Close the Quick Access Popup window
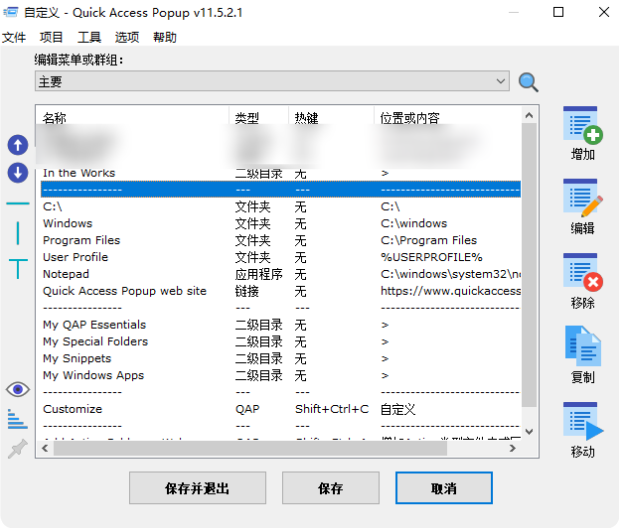 tap(604, 12)
